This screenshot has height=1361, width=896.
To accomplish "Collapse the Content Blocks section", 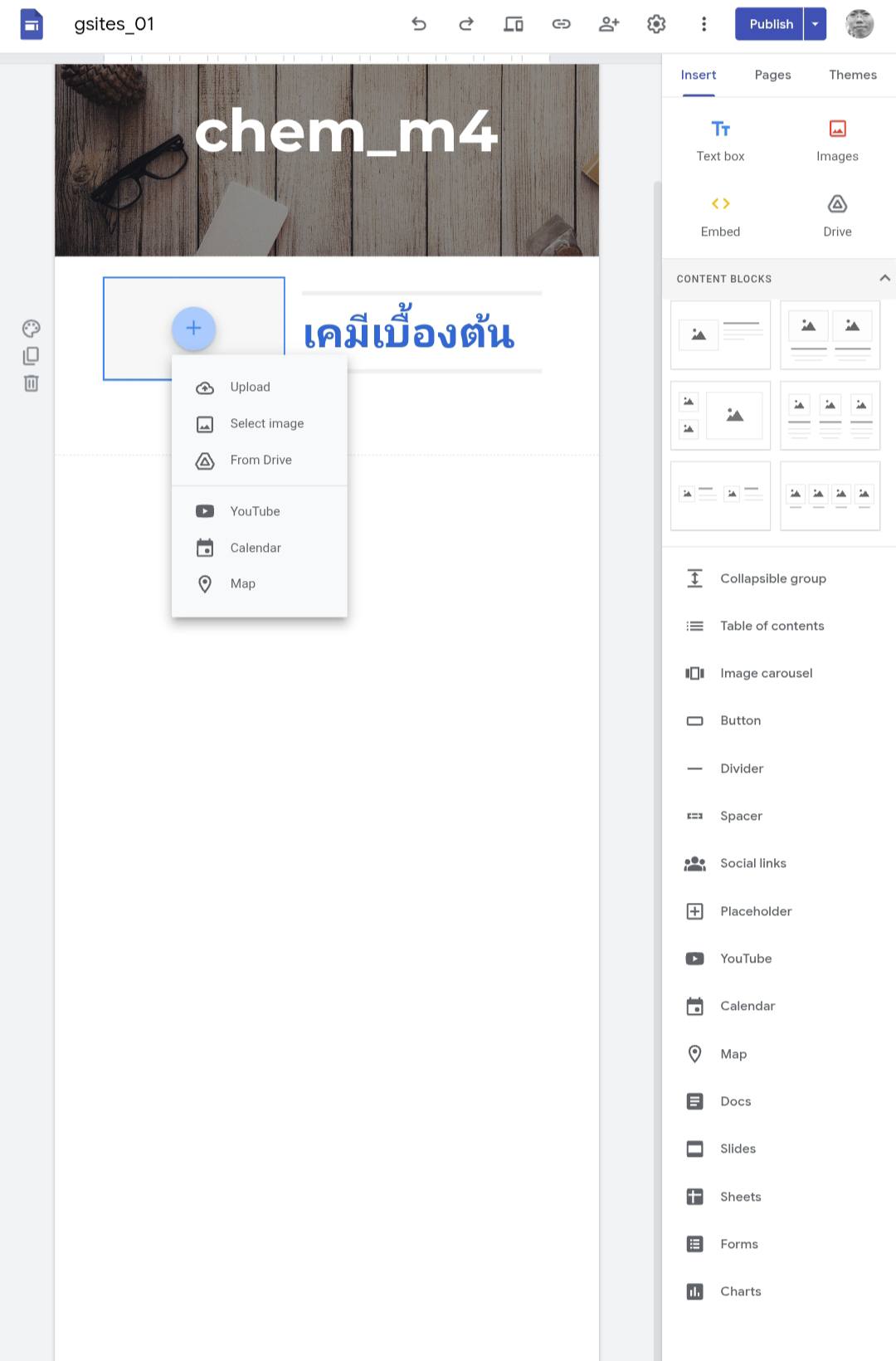I will (884, 279).
